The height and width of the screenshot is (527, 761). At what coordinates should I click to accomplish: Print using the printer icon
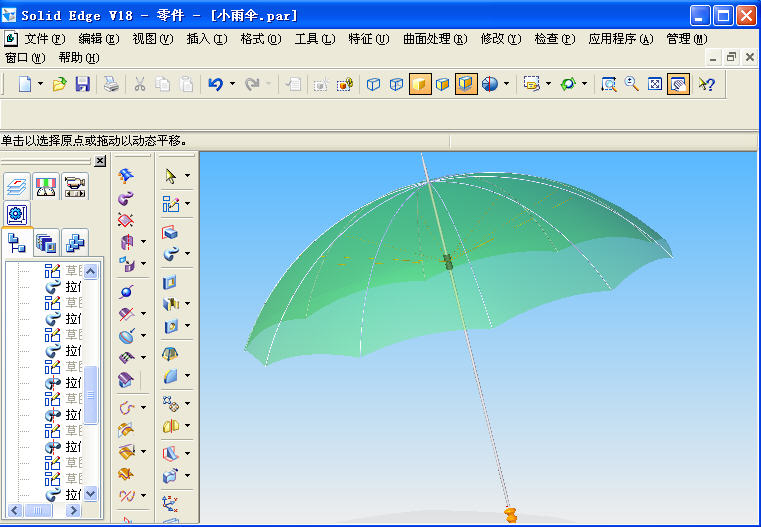112,84
